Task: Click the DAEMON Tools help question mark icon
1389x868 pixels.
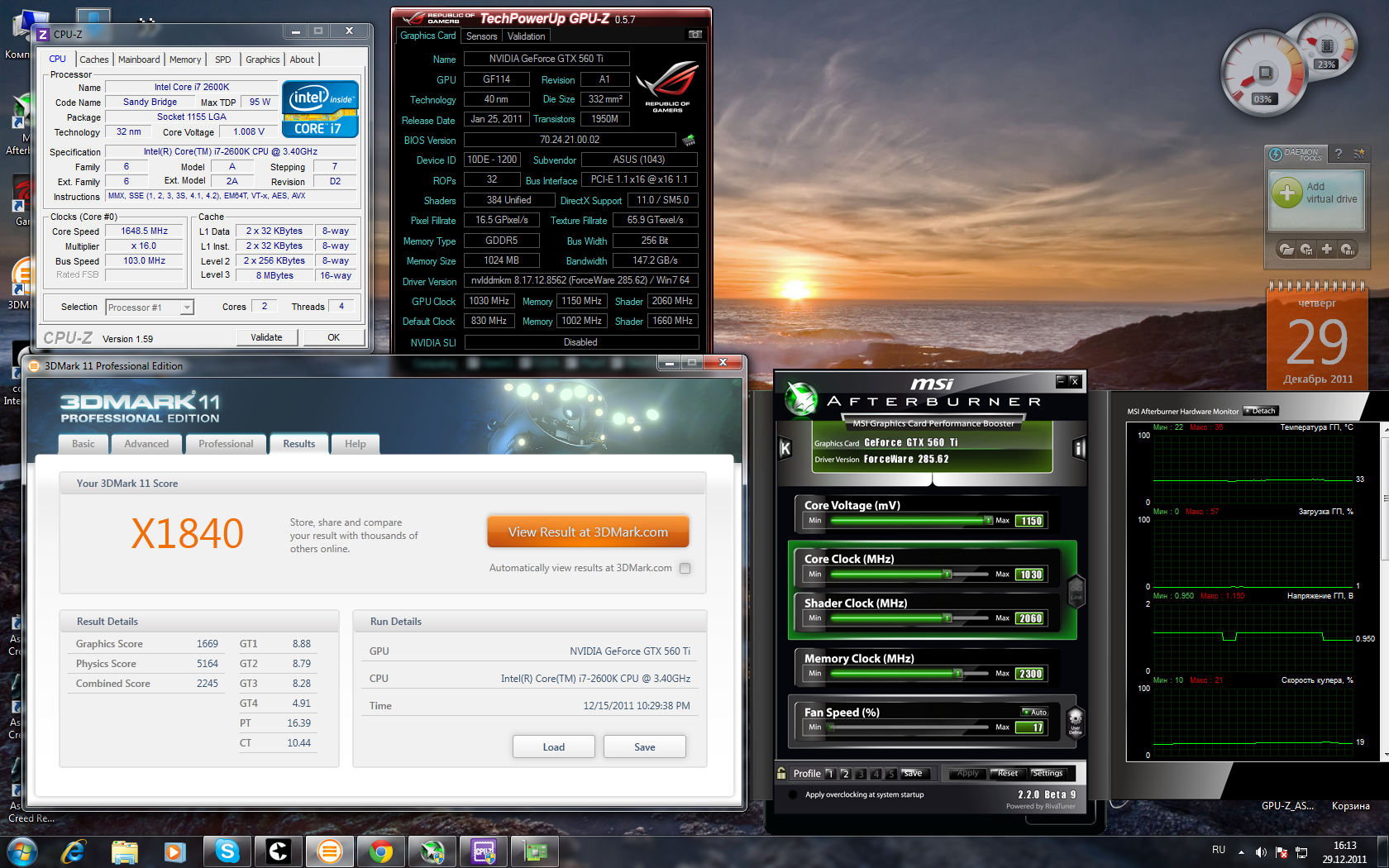Action: pyautogui.click(x=1338, y=154)
